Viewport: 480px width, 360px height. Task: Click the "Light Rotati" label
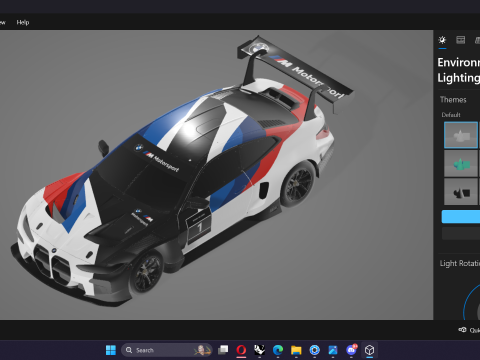[x=460, y=263]
